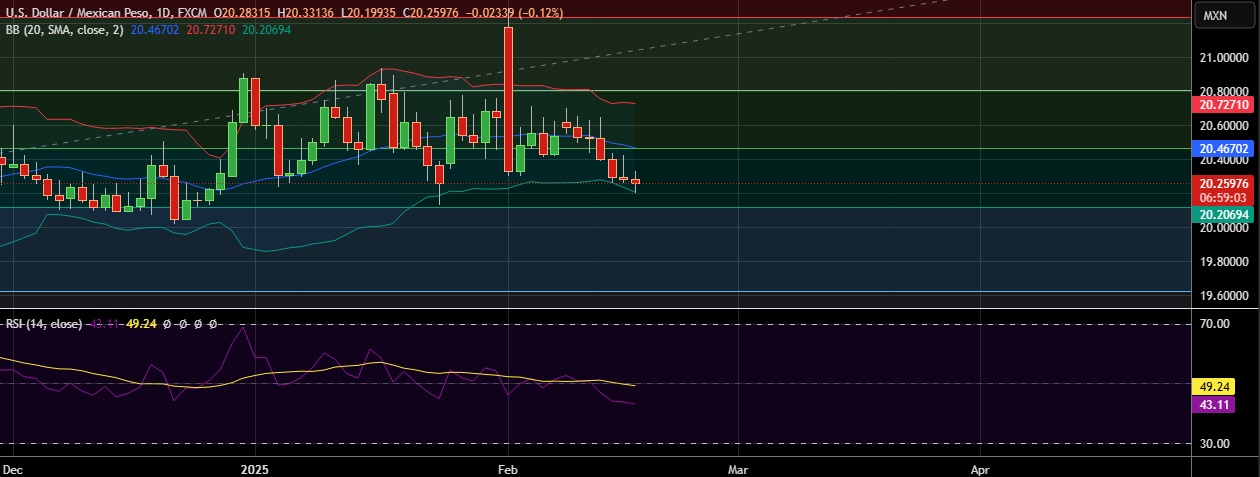Click the 19.80000 price scale label

coord(1223,262)
